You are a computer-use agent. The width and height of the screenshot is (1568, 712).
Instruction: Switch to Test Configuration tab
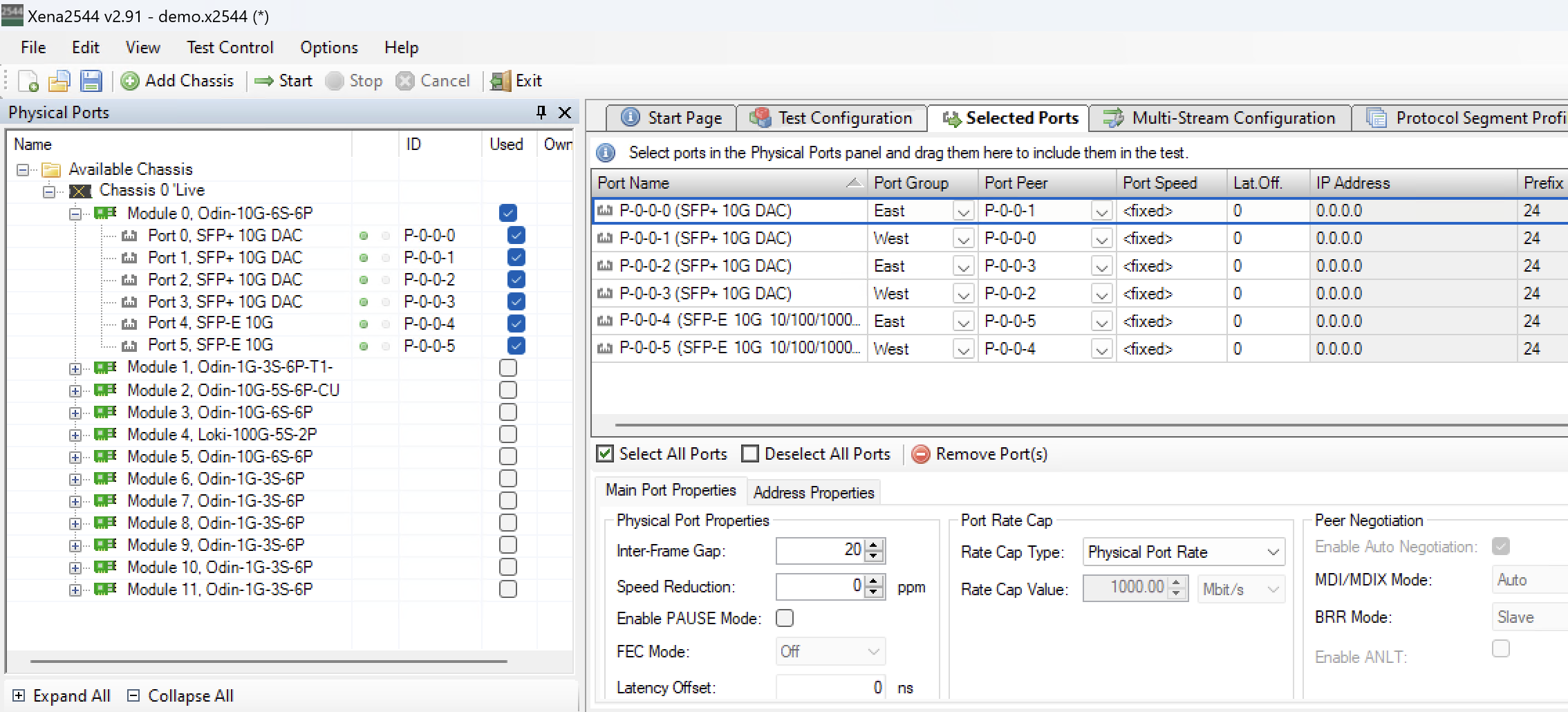(x=832, y=118)
